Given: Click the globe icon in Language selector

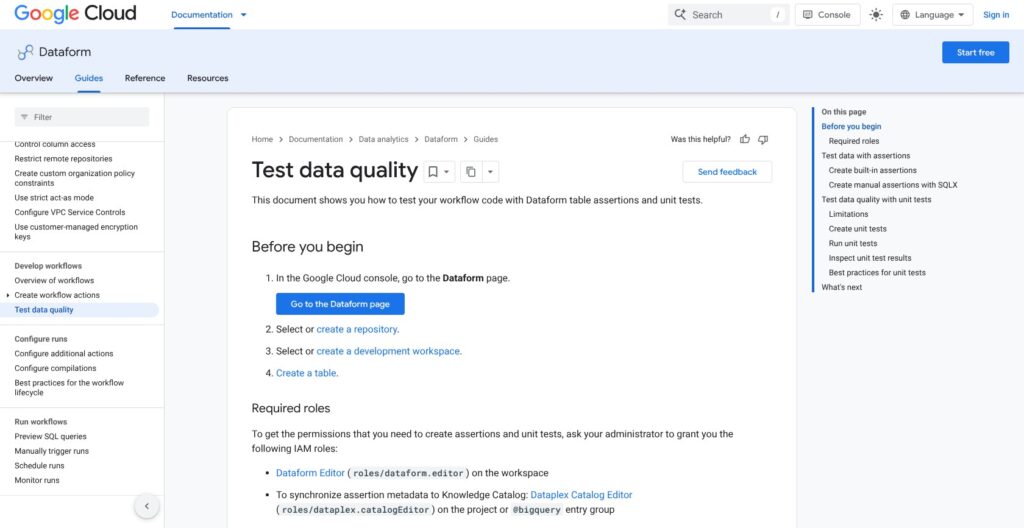Looking at the screenshot, I should point(904,14).
